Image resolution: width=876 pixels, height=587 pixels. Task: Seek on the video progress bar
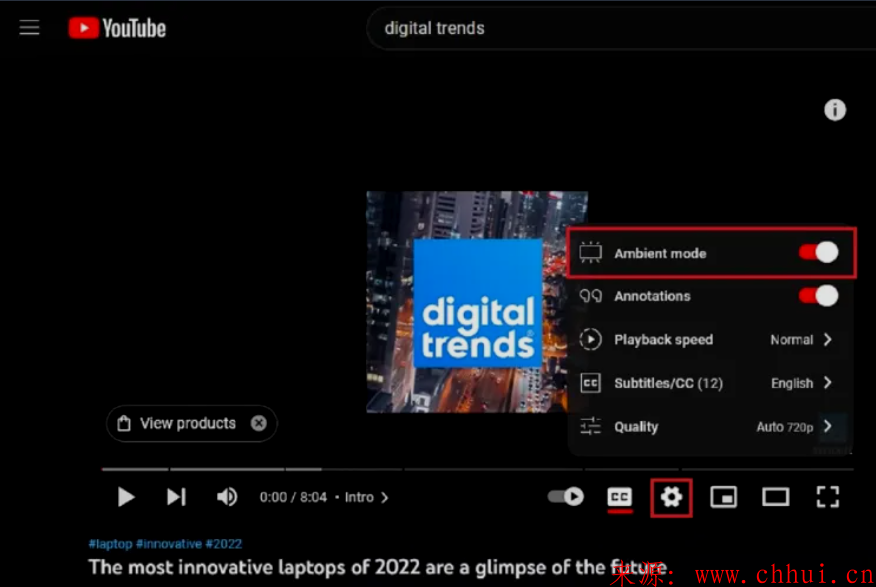point(478,469)
